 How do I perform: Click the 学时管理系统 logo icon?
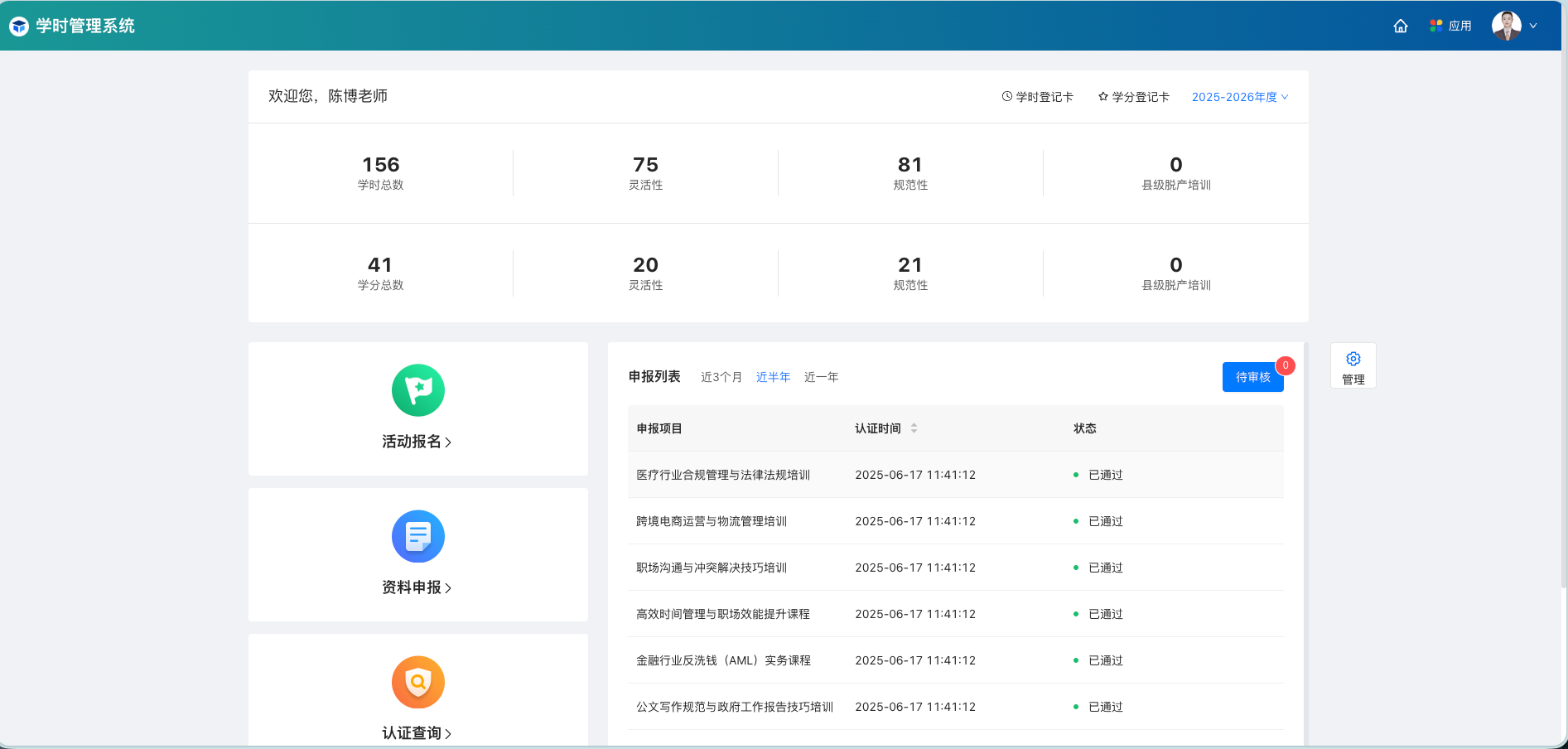pyautogui.click(x=19, y=27)
